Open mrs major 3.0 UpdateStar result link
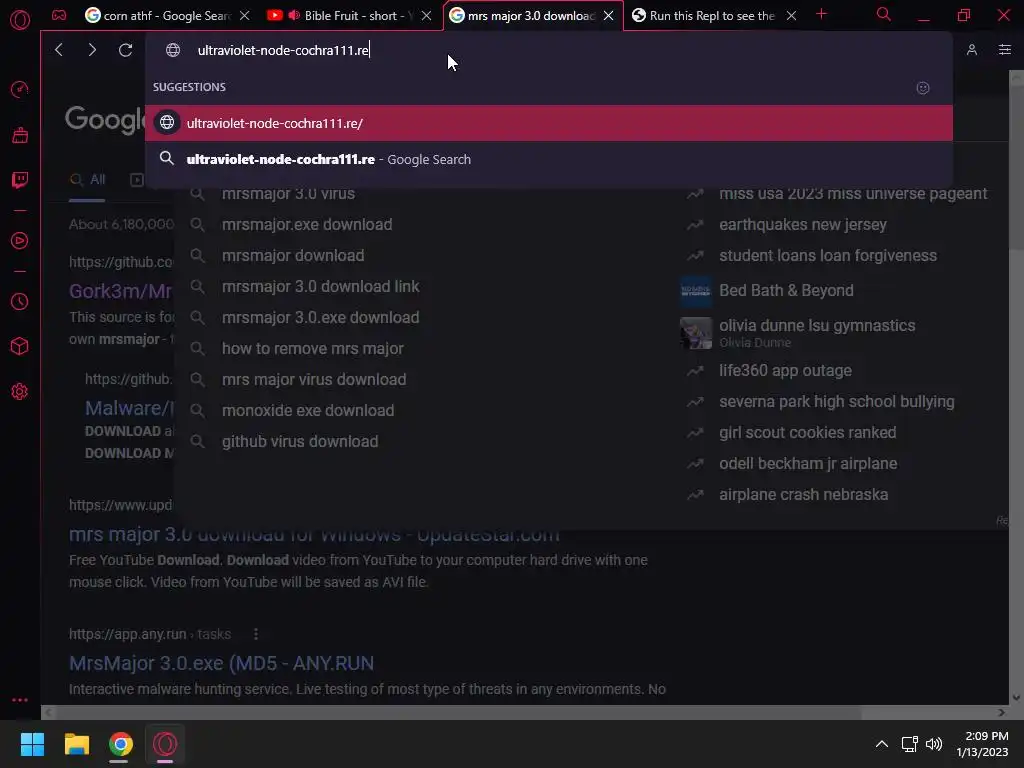 (314, 534)
